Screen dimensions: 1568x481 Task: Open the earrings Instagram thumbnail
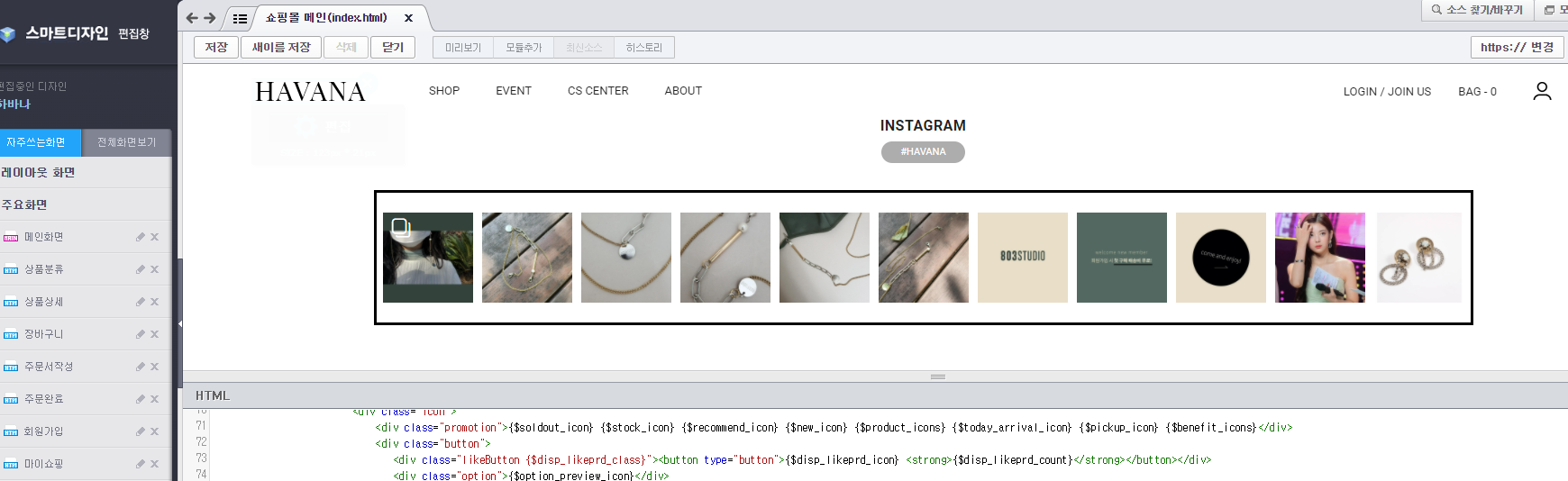click(x=1418, y=258)
